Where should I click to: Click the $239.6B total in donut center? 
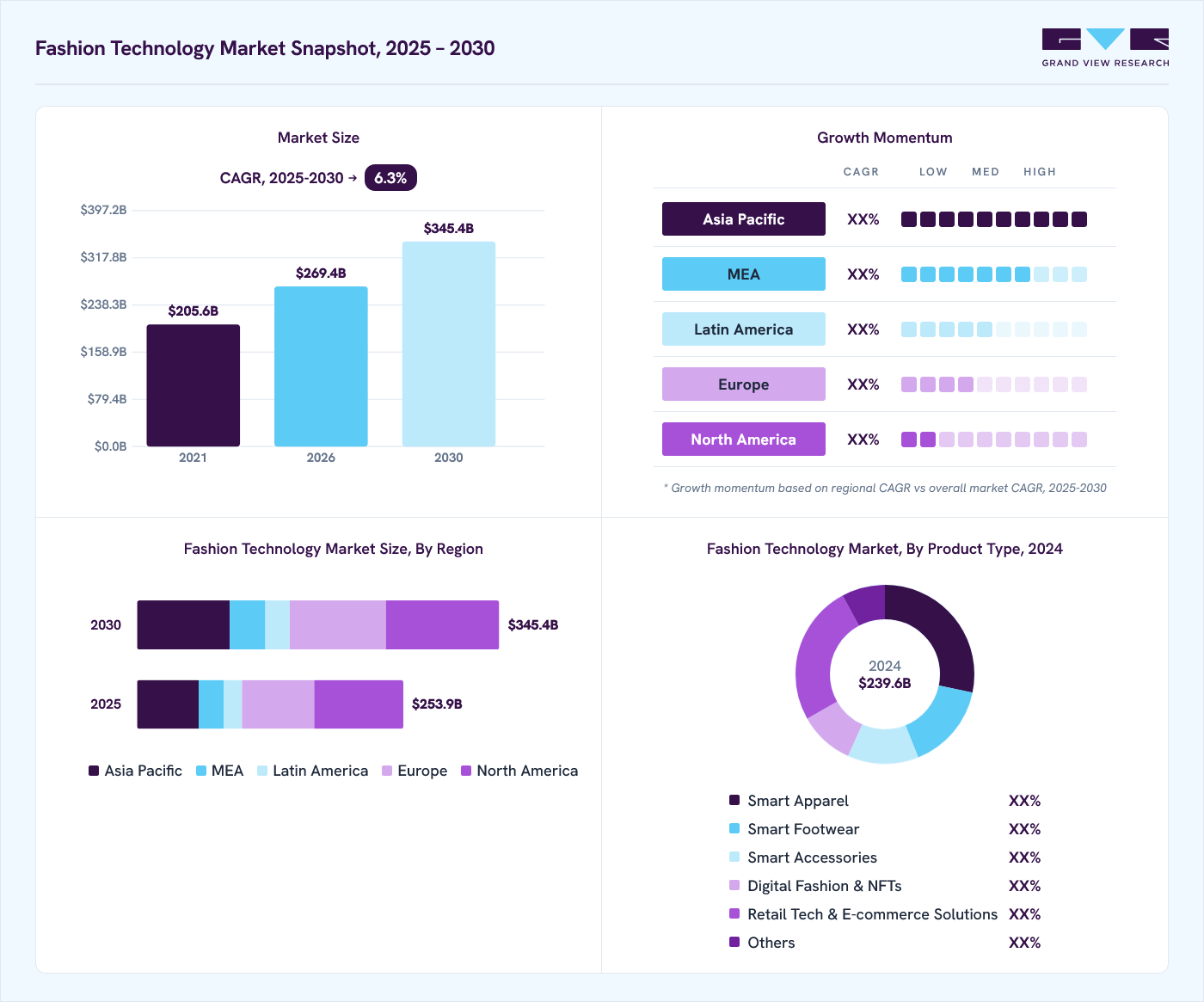[885, 683]
